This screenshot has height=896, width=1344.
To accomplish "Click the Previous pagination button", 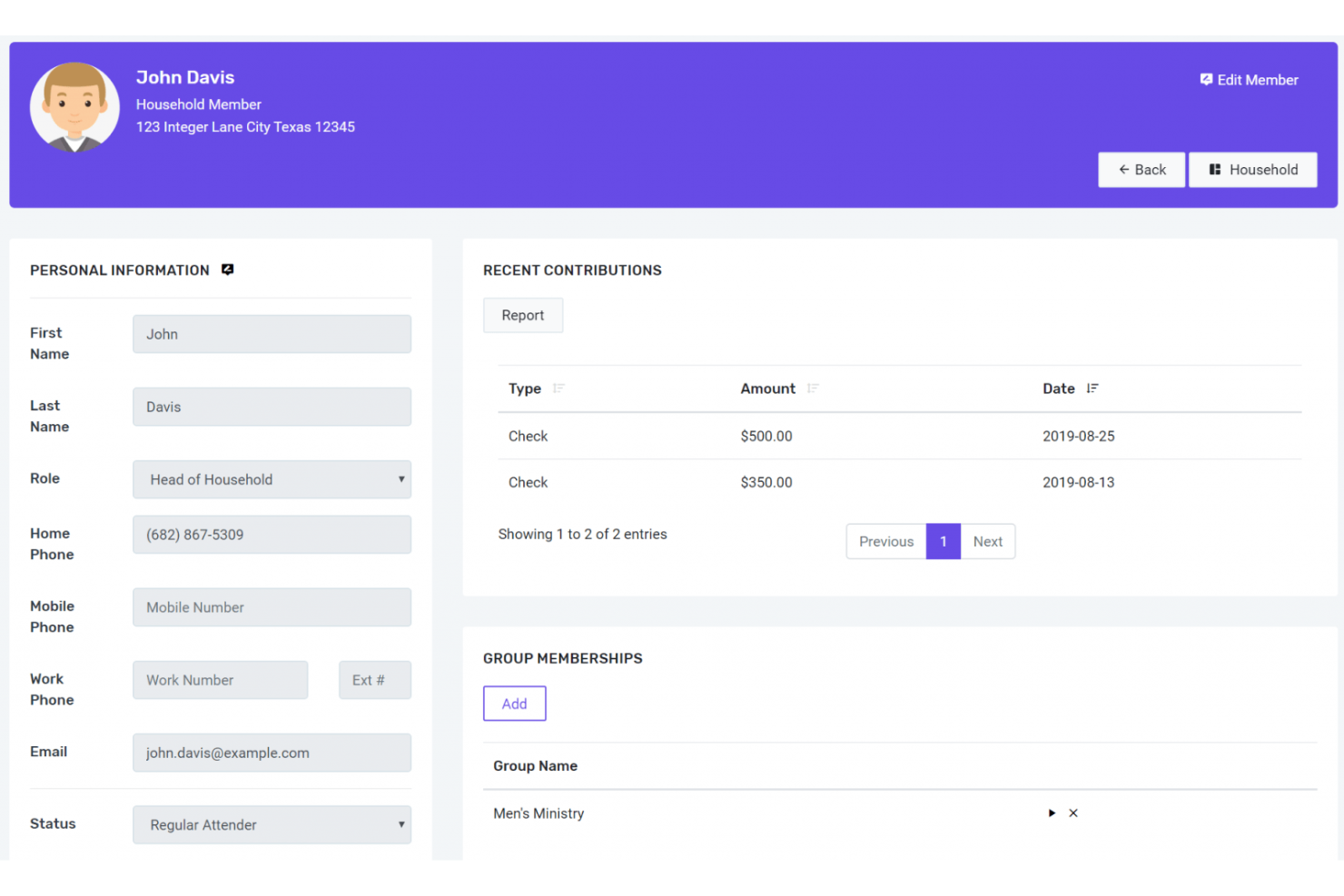I will (885, 541).
